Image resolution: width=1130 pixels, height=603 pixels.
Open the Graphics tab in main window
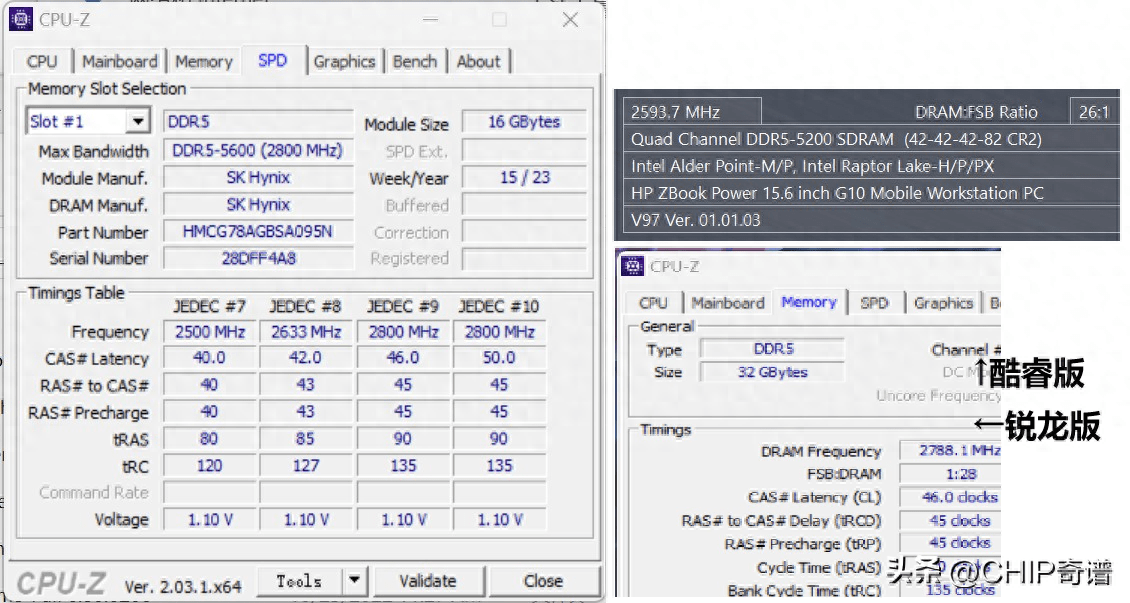(x=344, y=62)
